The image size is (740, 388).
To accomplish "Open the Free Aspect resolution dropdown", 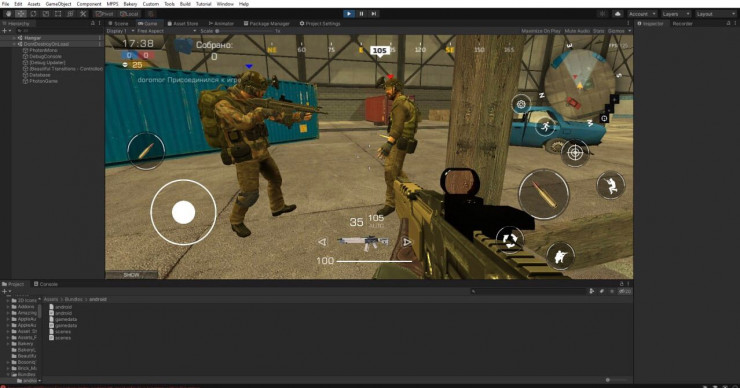I will 166,31.
